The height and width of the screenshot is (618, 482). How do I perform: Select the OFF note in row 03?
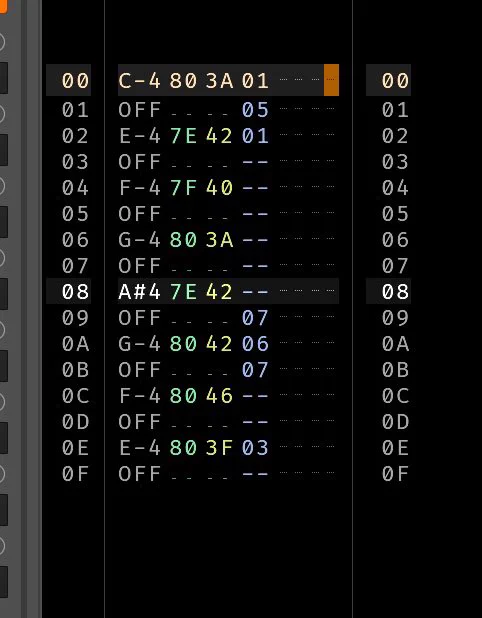pos(140,162)
